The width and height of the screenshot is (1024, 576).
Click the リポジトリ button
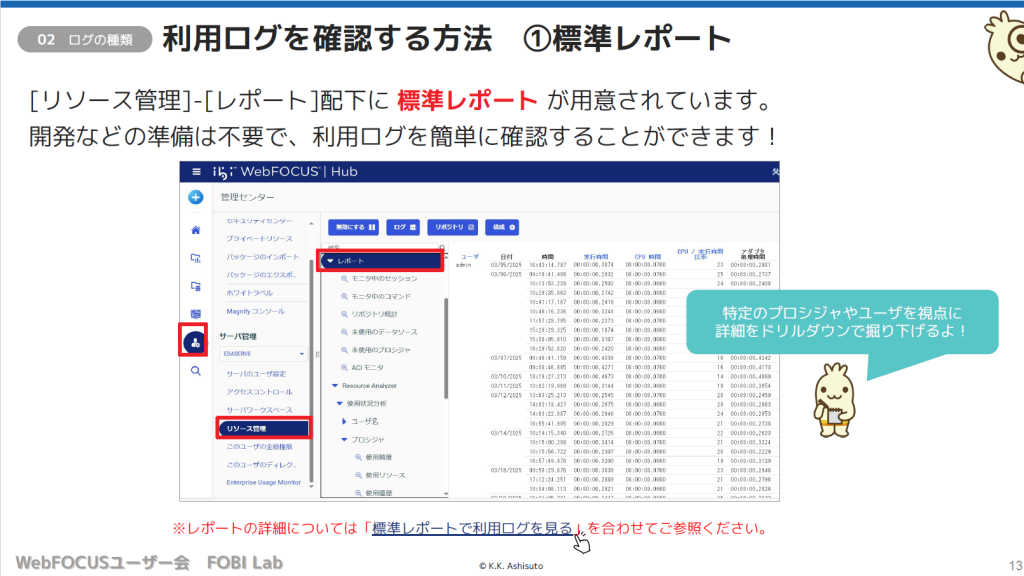tap(453, 227)
